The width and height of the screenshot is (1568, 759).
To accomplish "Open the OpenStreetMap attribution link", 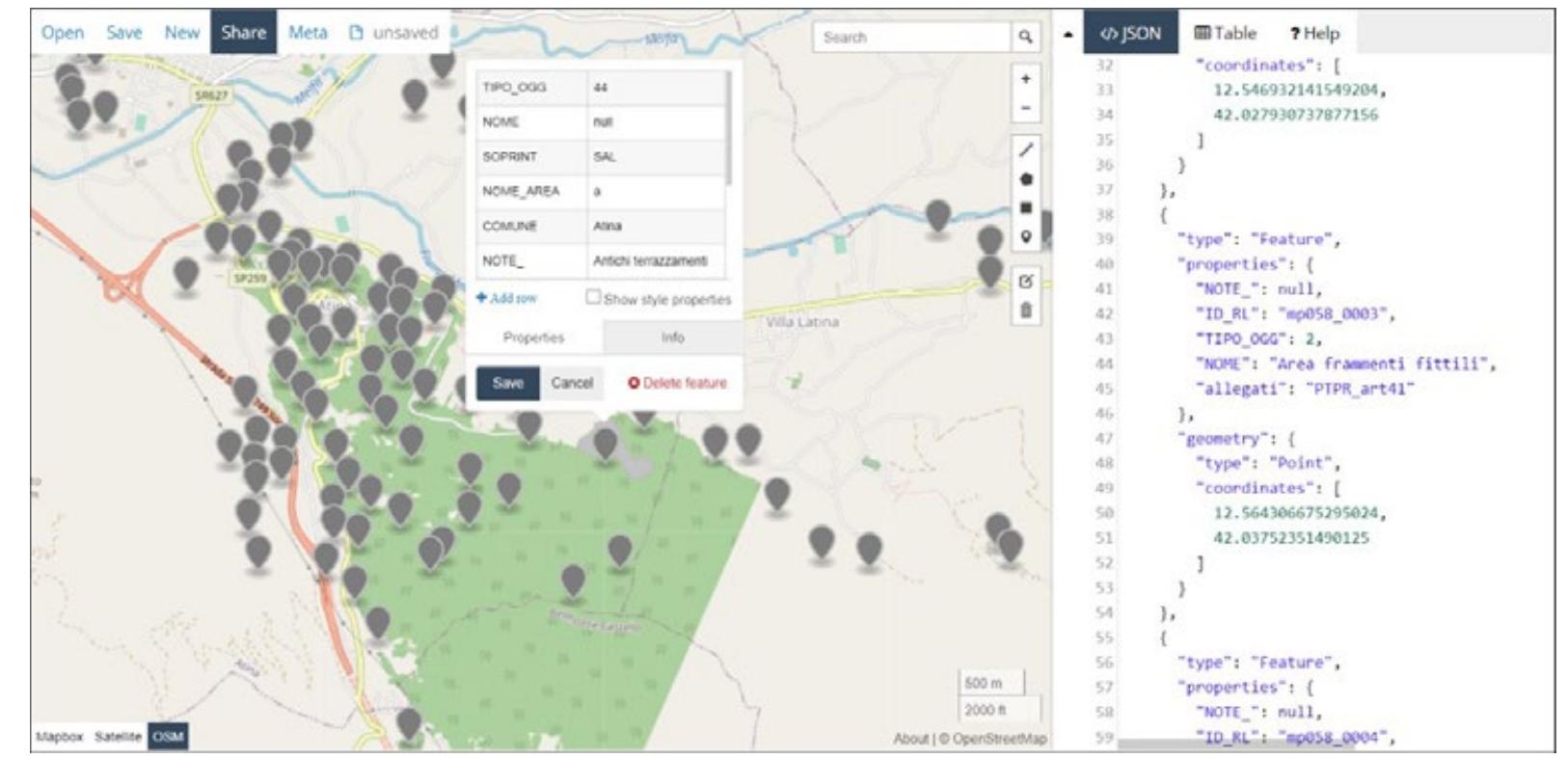I will (x=998, y=739).
